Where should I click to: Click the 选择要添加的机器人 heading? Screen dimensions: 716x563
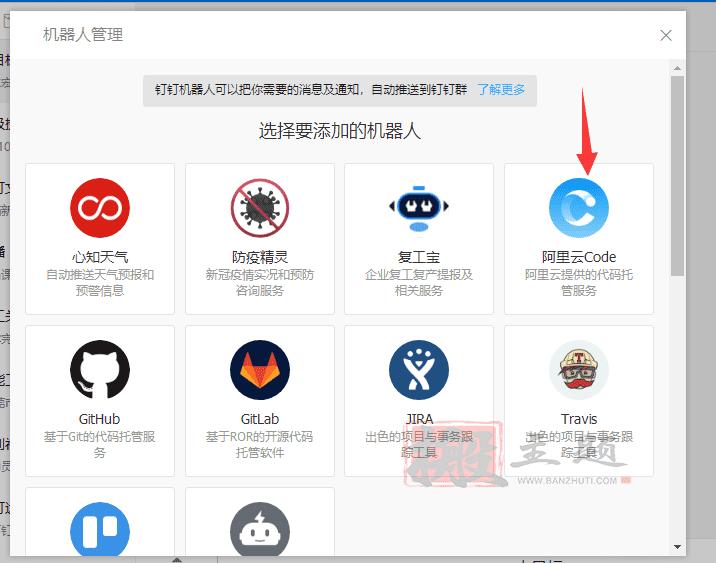point(340,131)
